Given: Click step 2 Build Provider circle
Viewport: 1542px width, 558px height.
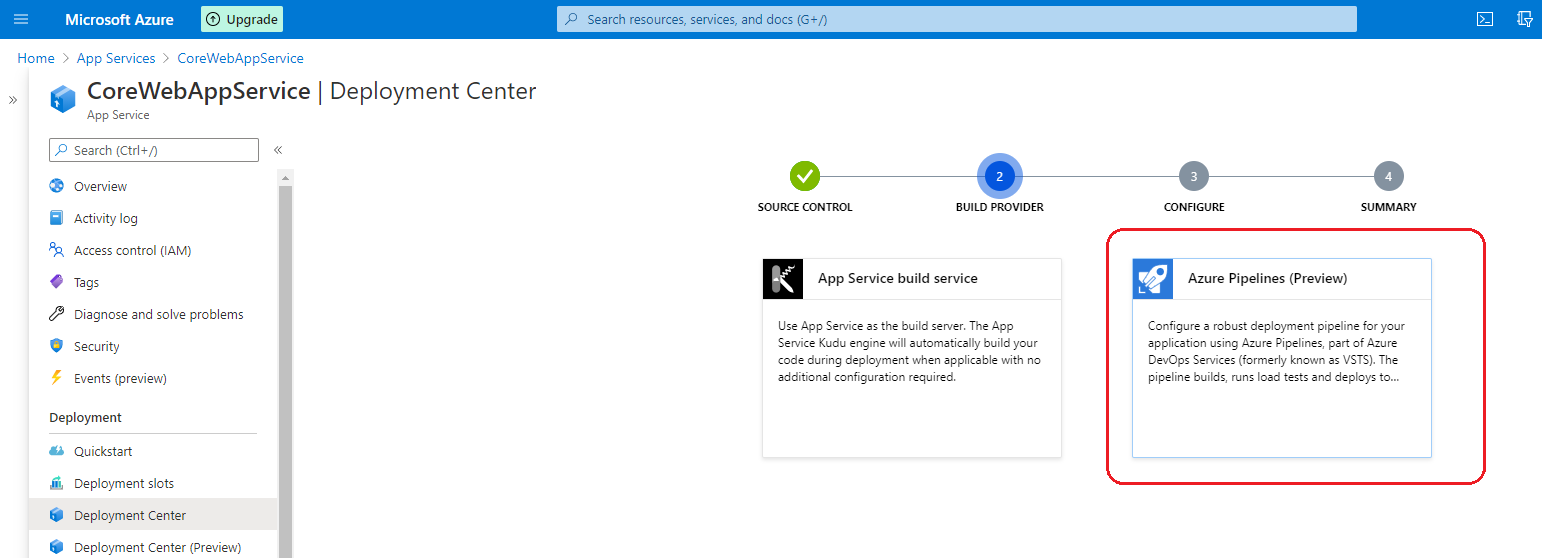Looking at the screenshot, I should [999, 177].
